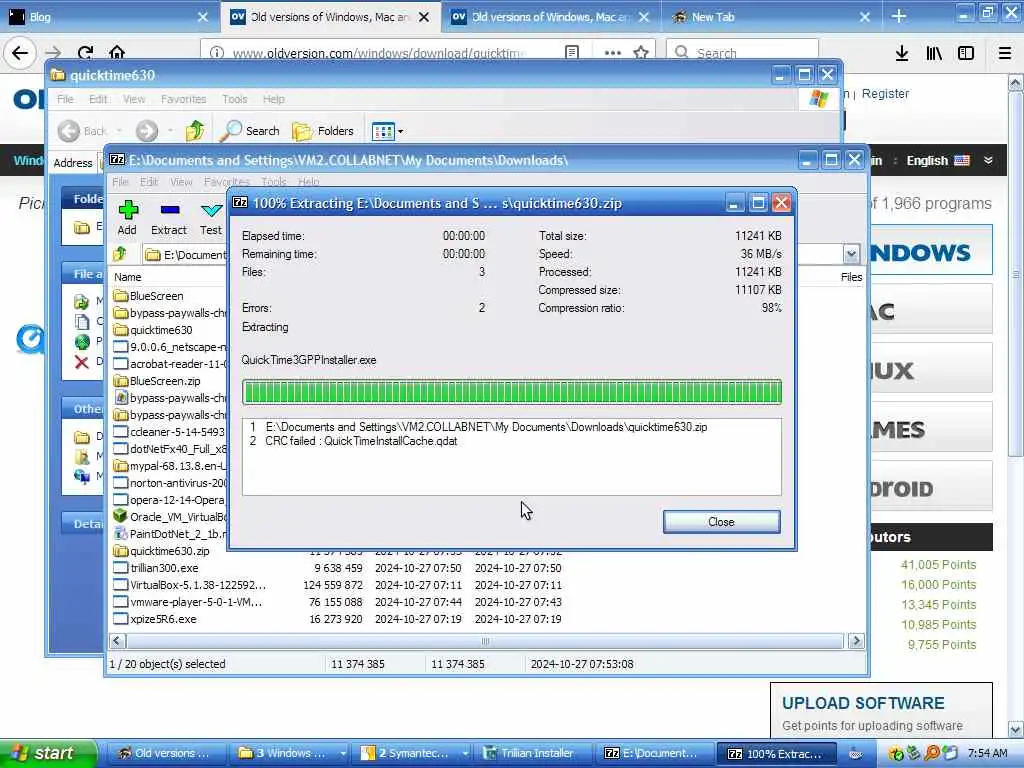This screenshot has width=1024, height=768.
Task: Toggle Firefox reader view icon
Action: pyautogui.click(x=571, y=53)
